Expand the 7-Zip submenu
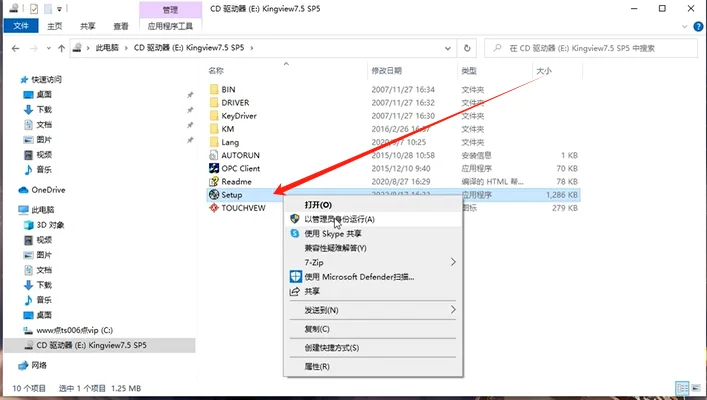This screenshot has width=707, height=400. click(x=453, y=262)
